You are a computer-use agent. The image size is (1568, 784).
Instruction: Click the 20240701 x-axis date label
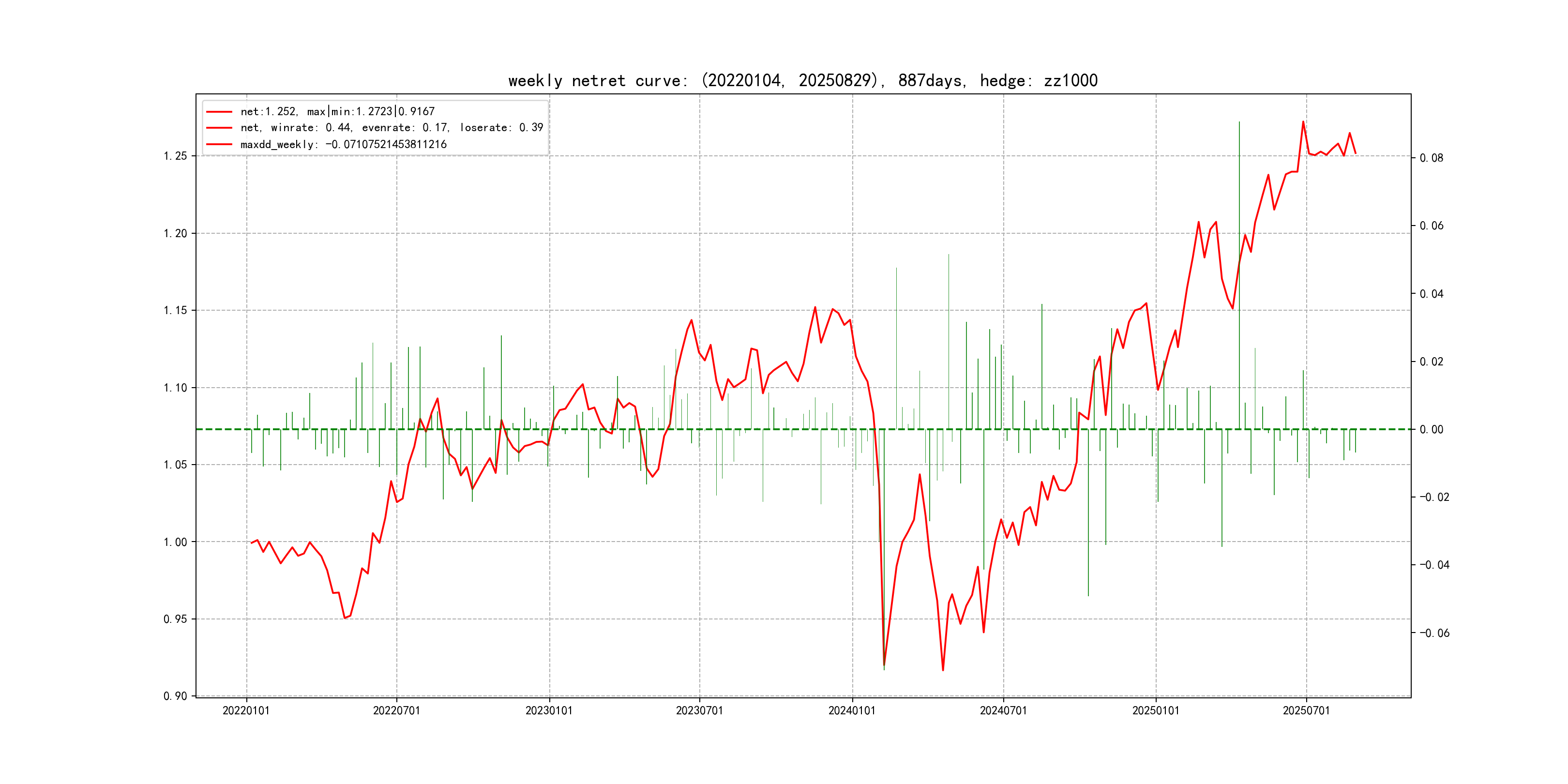(x=1003, y=710)
